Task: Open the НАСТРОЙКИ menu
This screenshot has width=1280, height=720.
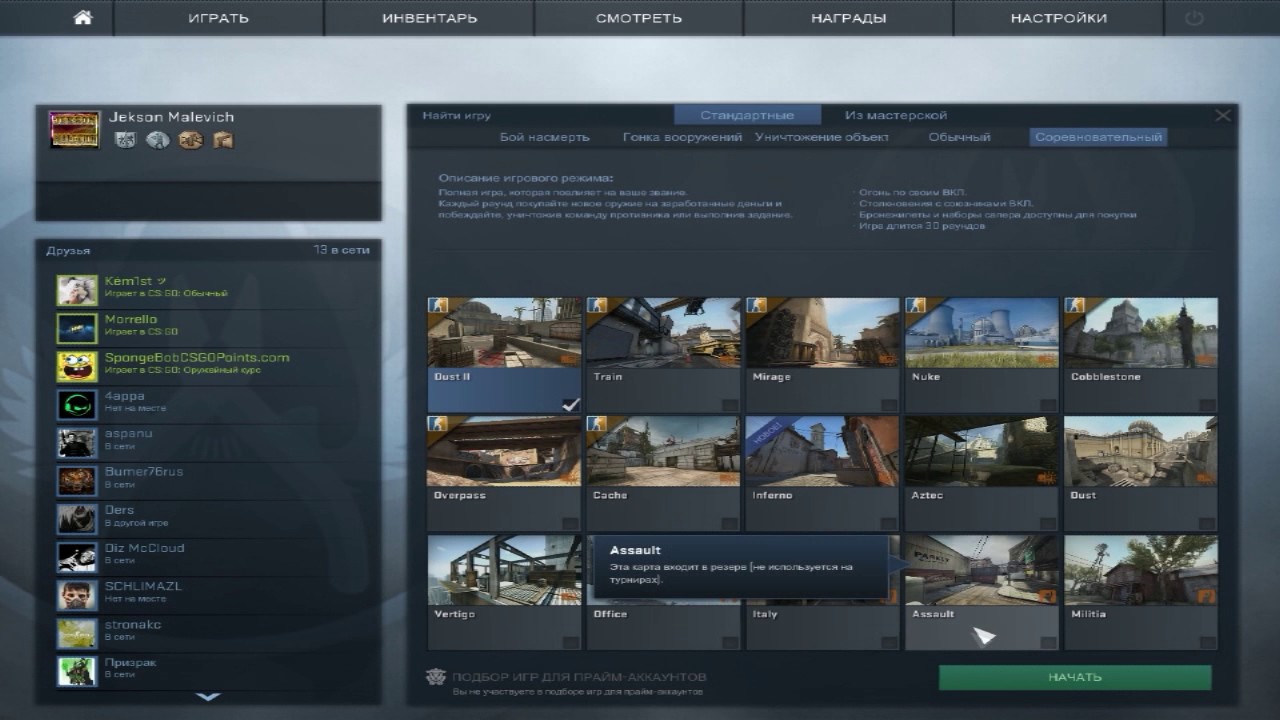Action: coord(1059,18)
